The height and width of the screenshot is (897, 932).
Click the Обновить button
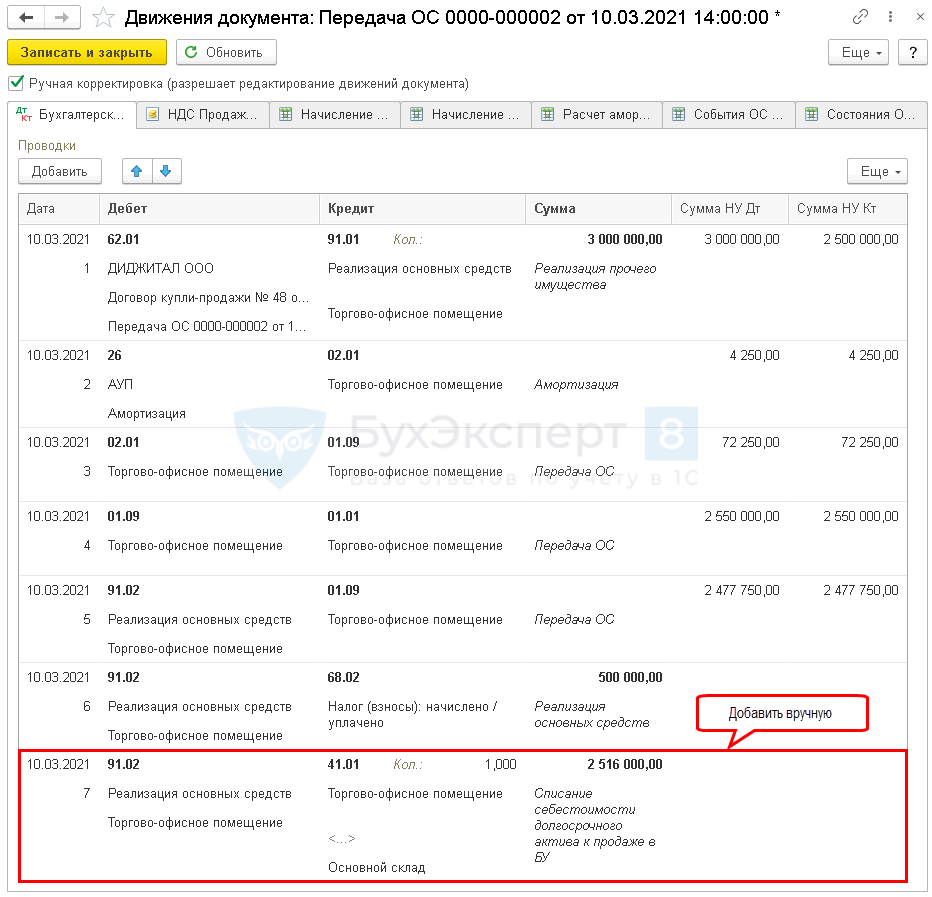pyautogui.click(x=226, y=52)
